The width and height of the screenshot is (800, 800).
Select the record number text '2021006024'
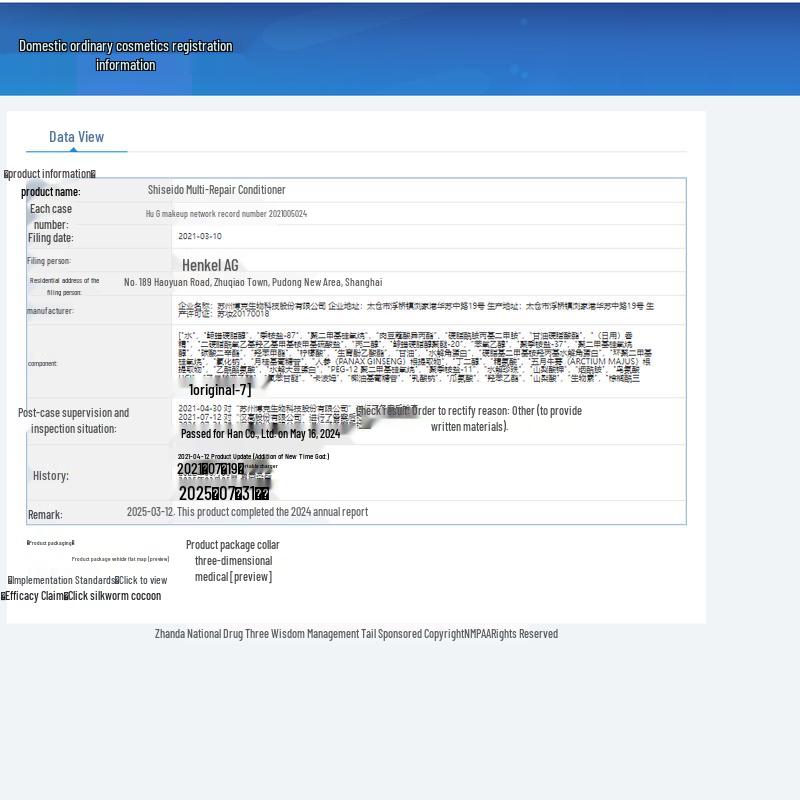point(288,214)
